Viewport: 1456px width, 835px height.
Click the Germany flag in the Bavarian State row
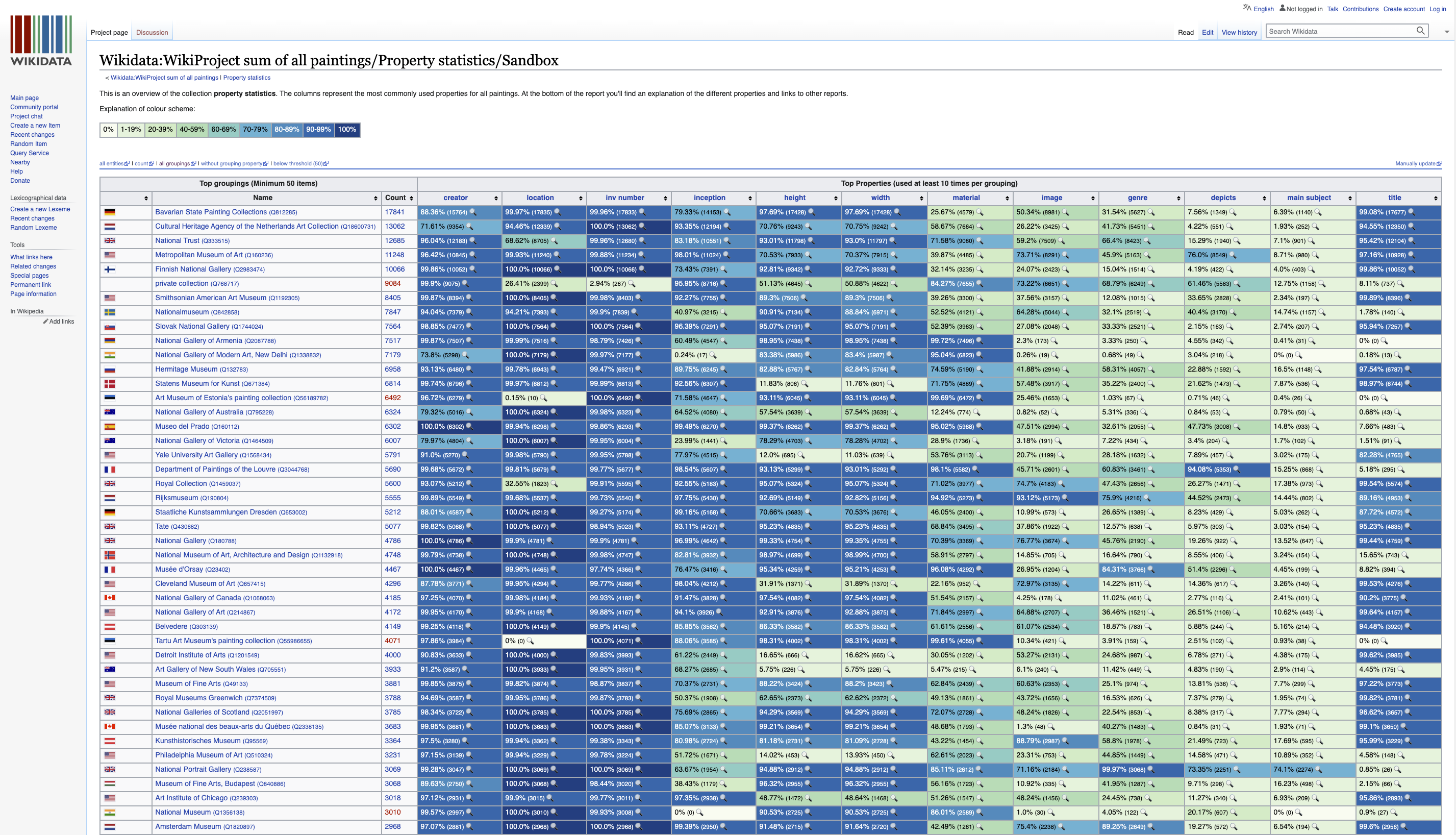[x=110, y=212]
